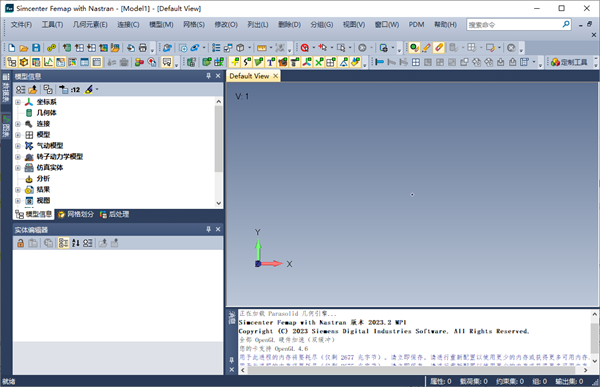This screenshot has height=387, width=600.
Task: Close the Default View tab
Action: [x=276, y=76]
